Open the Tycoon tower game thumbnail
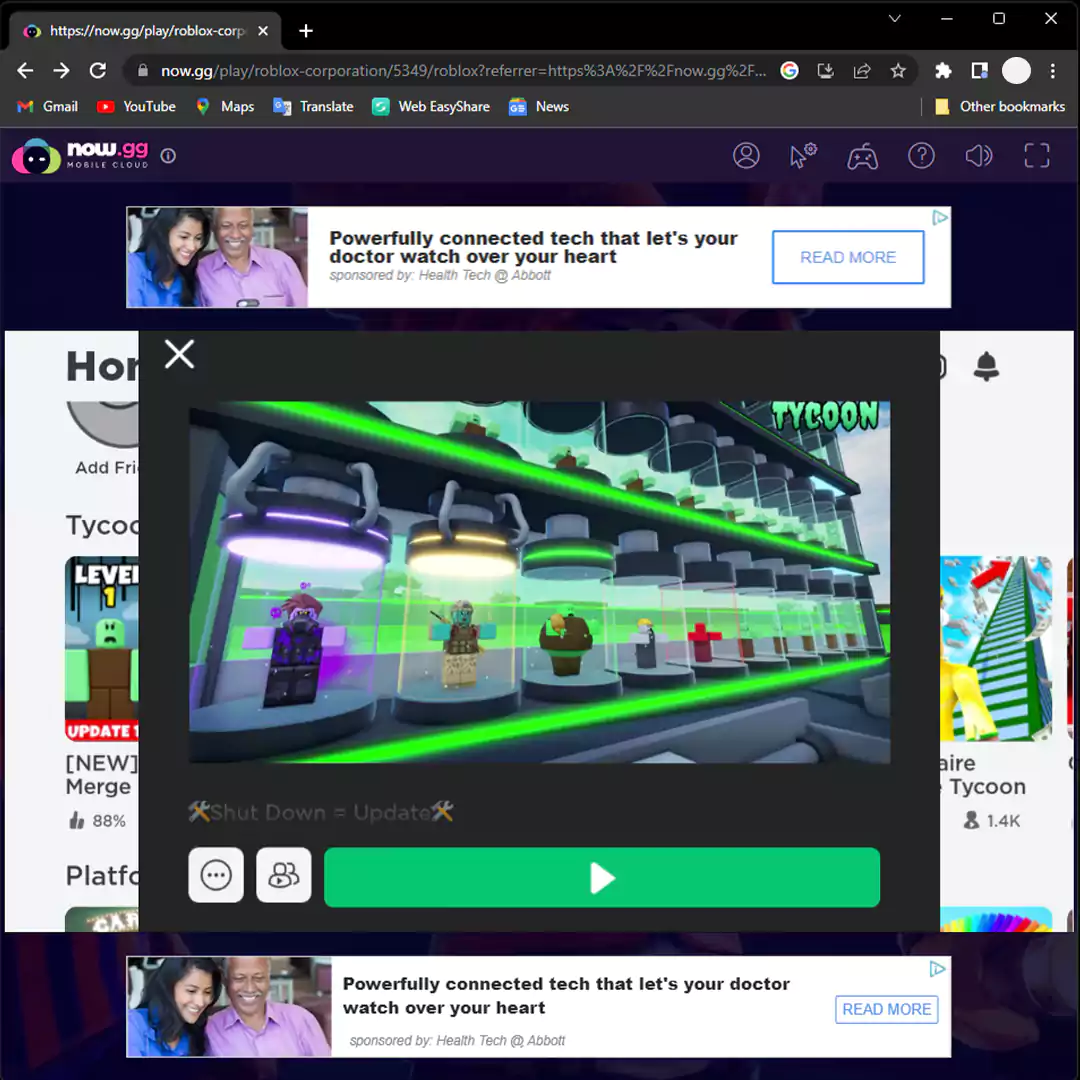 (996, 648)
